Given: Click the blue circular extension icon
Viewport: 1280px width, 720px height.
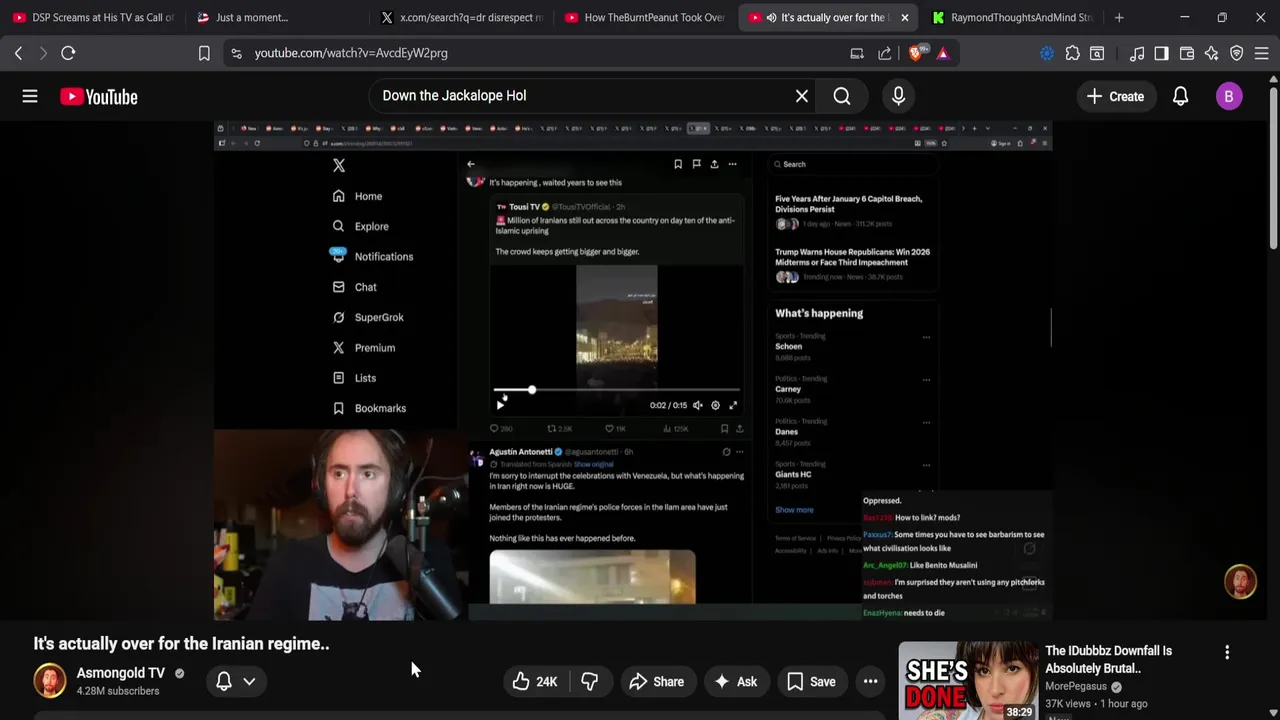Looking at the screenshot, I should [1047, 53].
